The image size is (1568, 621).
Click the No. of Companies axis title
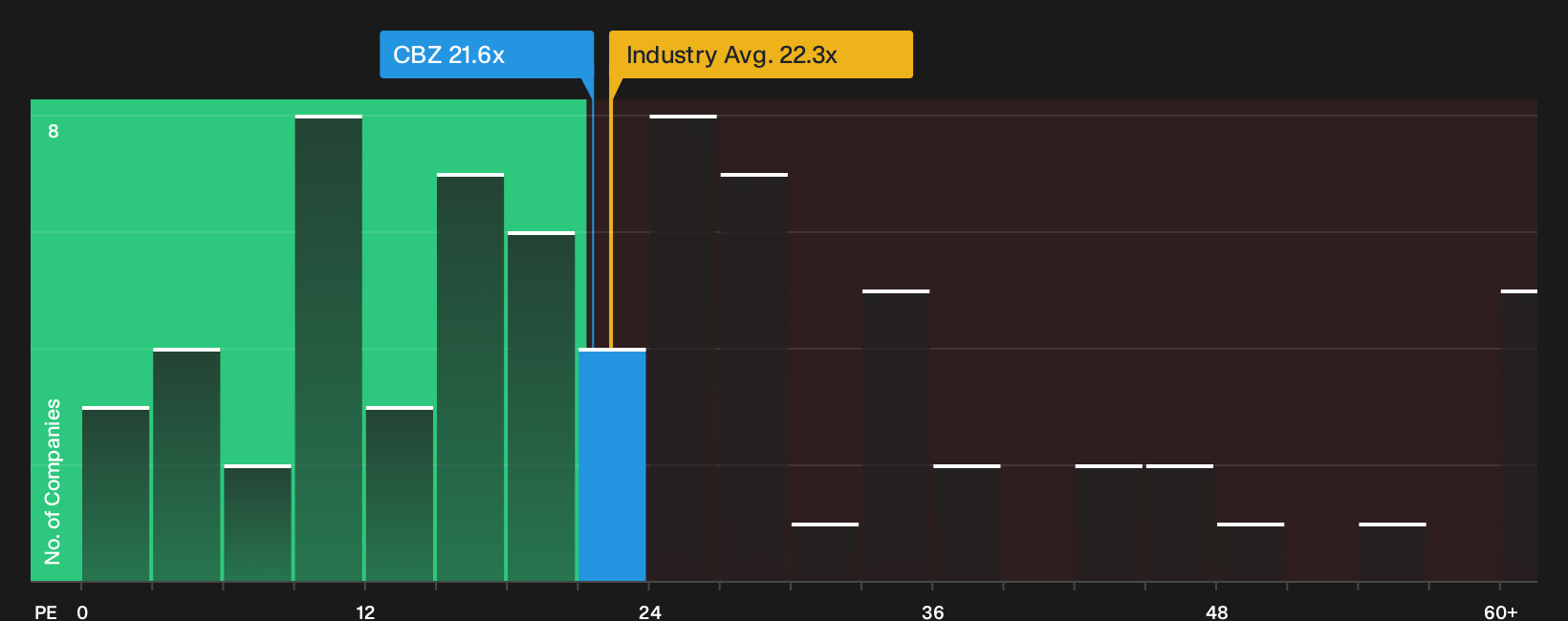pos(53,481)
